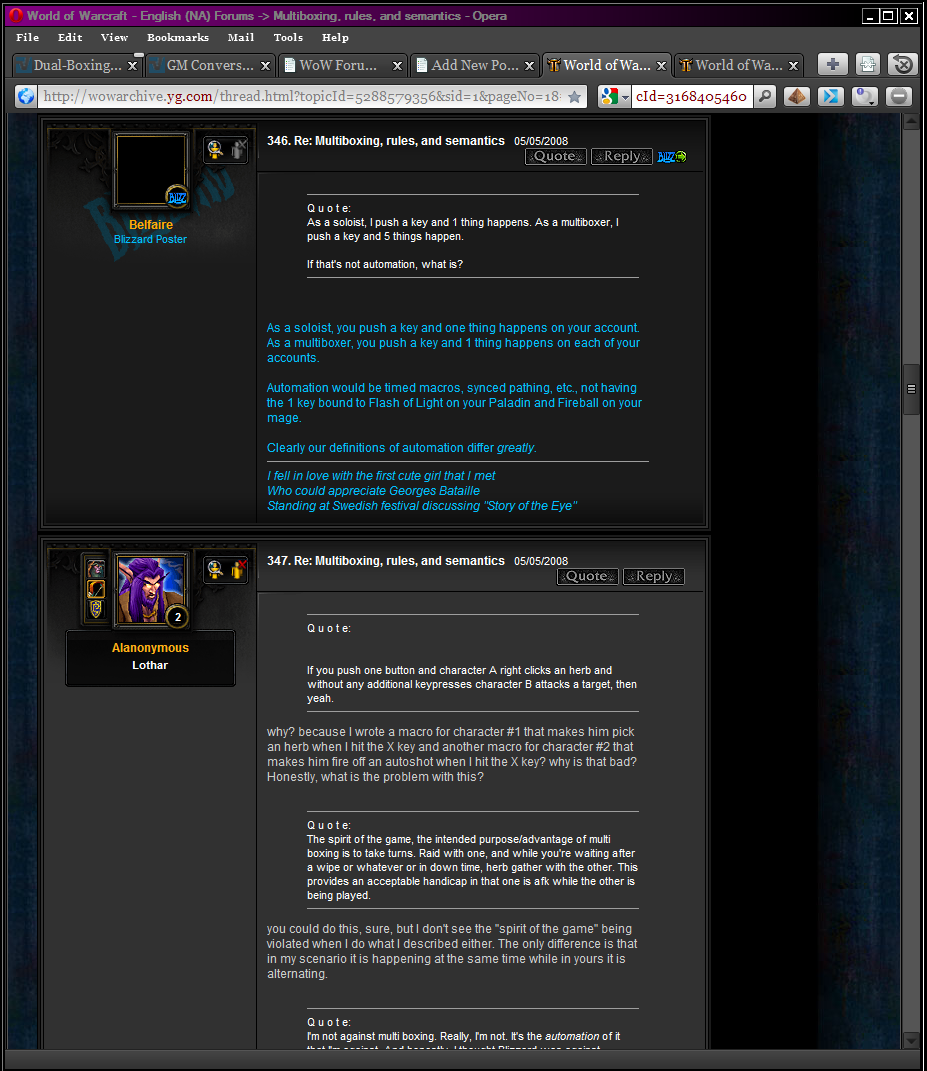Click the duplicate-tab icon beside the plus button
The height and width of the screenshot is (1071, 927).
[x=868, y=65]
